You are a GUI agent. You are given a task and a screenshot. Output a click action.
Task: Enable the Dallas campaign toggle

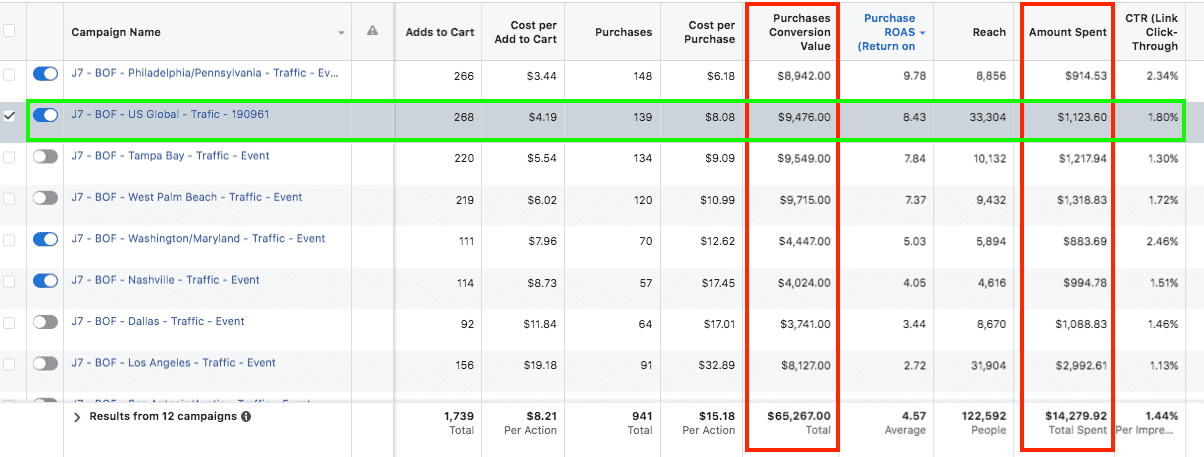point(45,322)
